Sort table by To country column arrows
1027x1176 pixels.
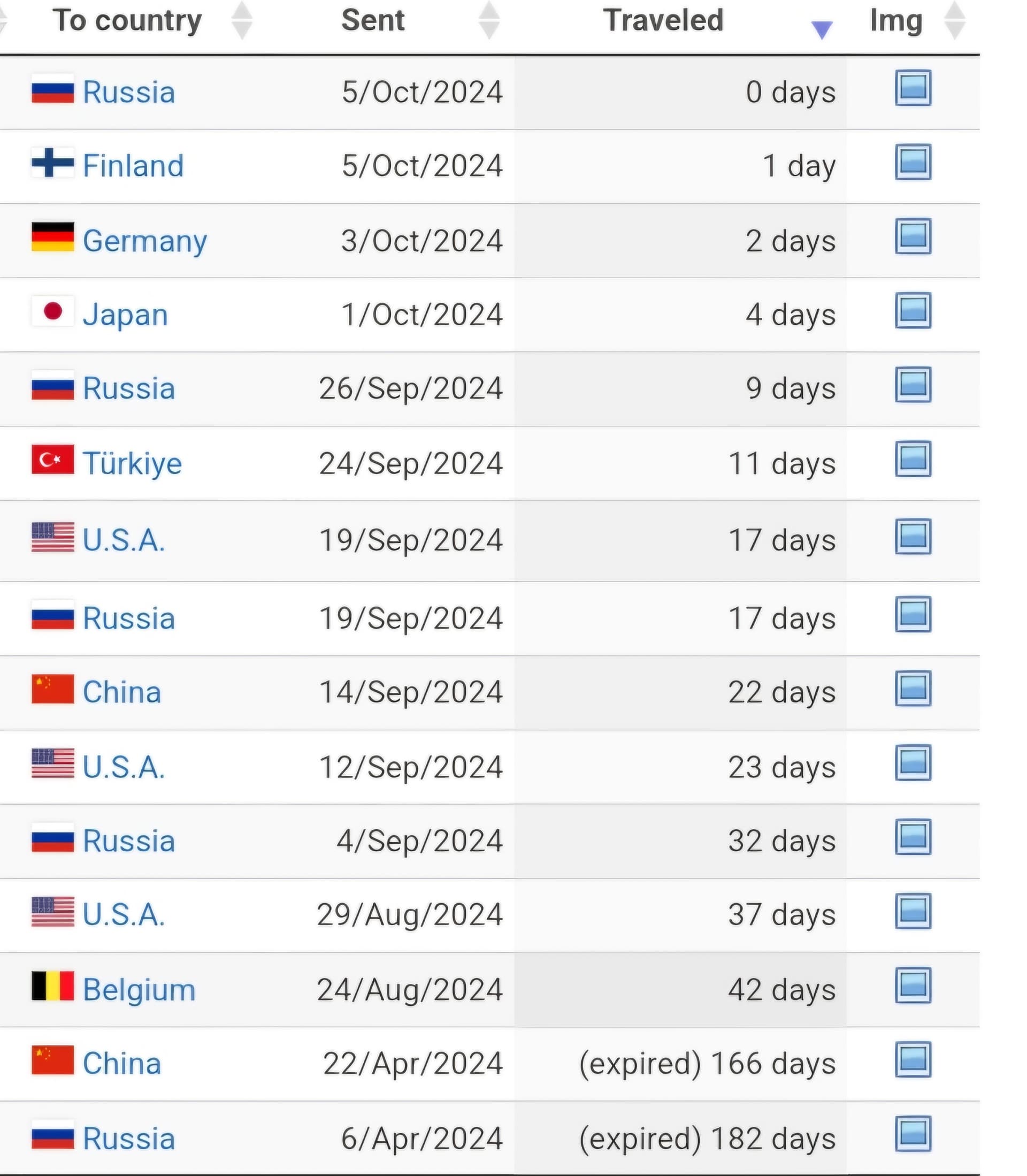[242, 21]
